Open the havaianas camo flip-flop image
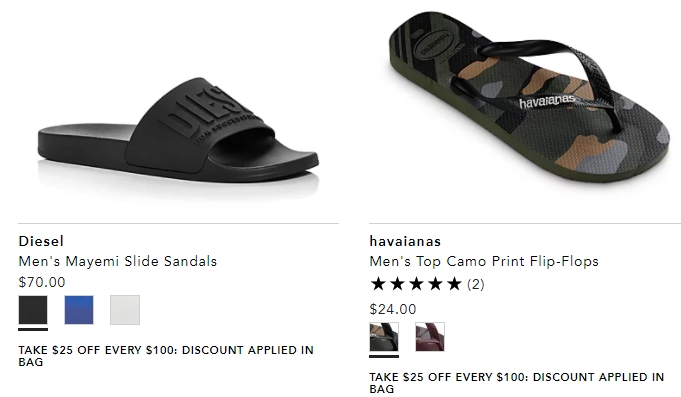 (x=529, y=99)
